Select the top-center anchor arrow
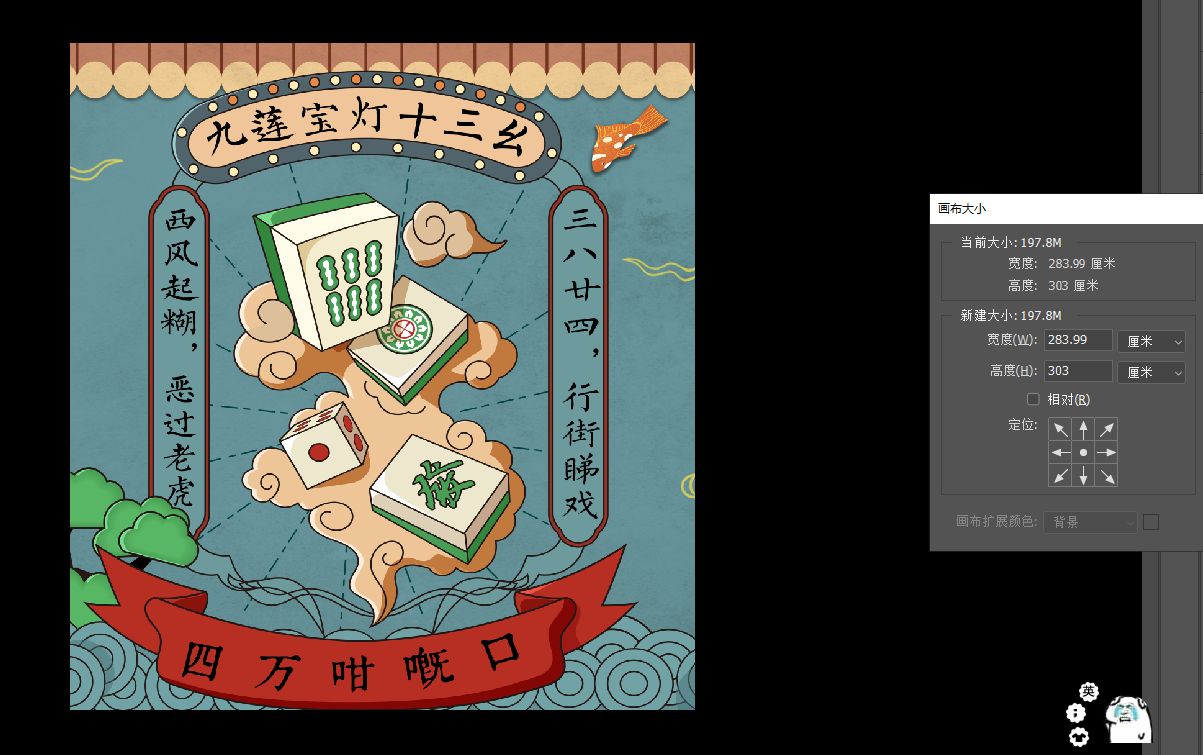Screen dimensions: 1203x755 coord(1083,430)
